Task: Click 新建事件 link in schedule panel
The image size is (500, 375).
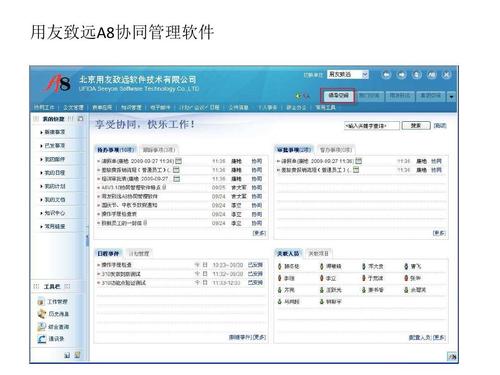Action: coord(240,337)
